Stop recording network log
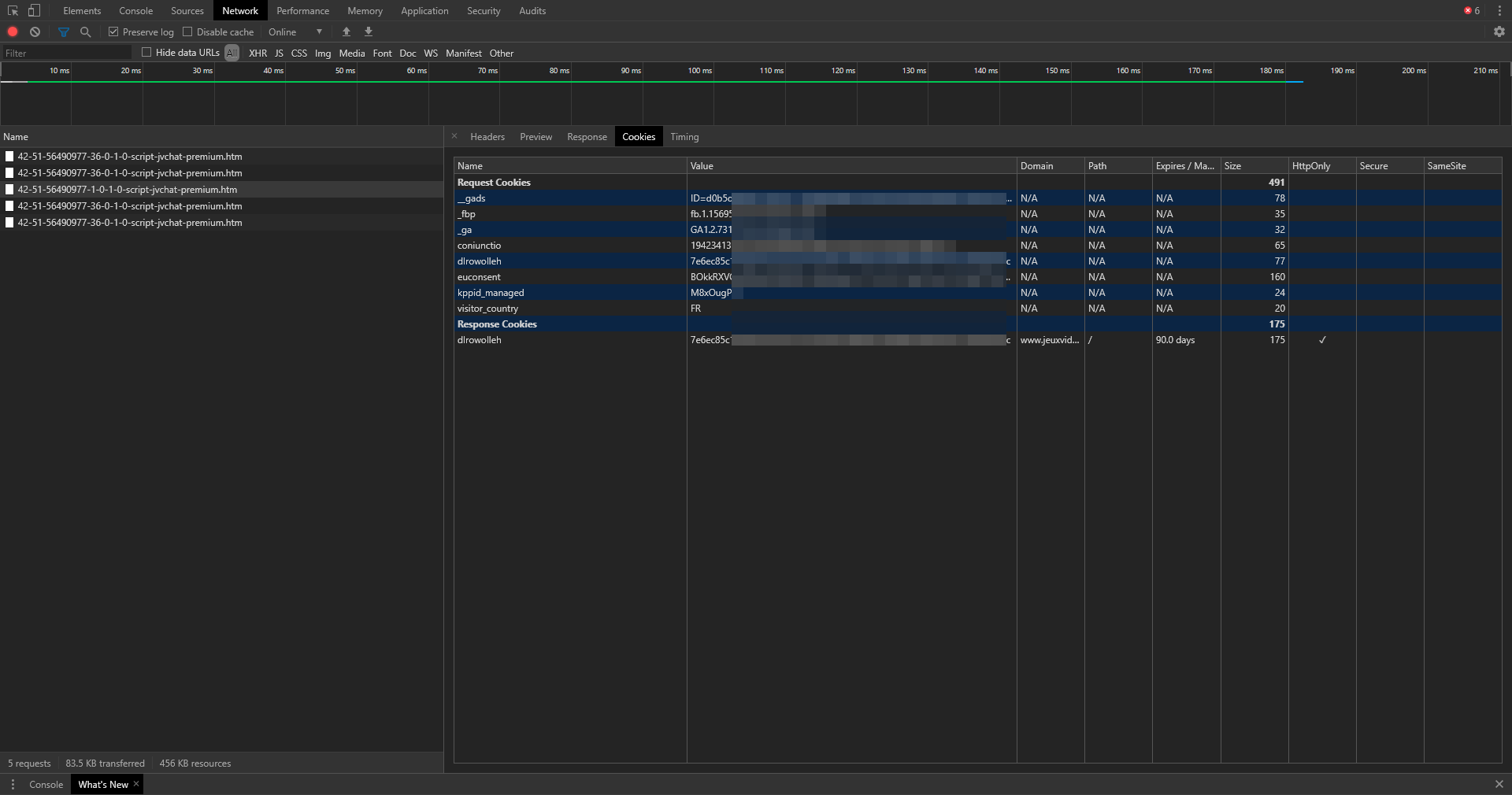 point(13,32)
